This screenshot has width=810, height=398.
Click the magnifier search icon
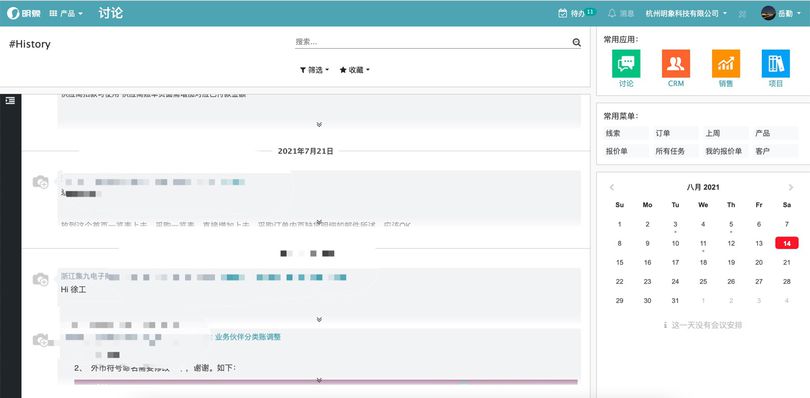point(577,42)
